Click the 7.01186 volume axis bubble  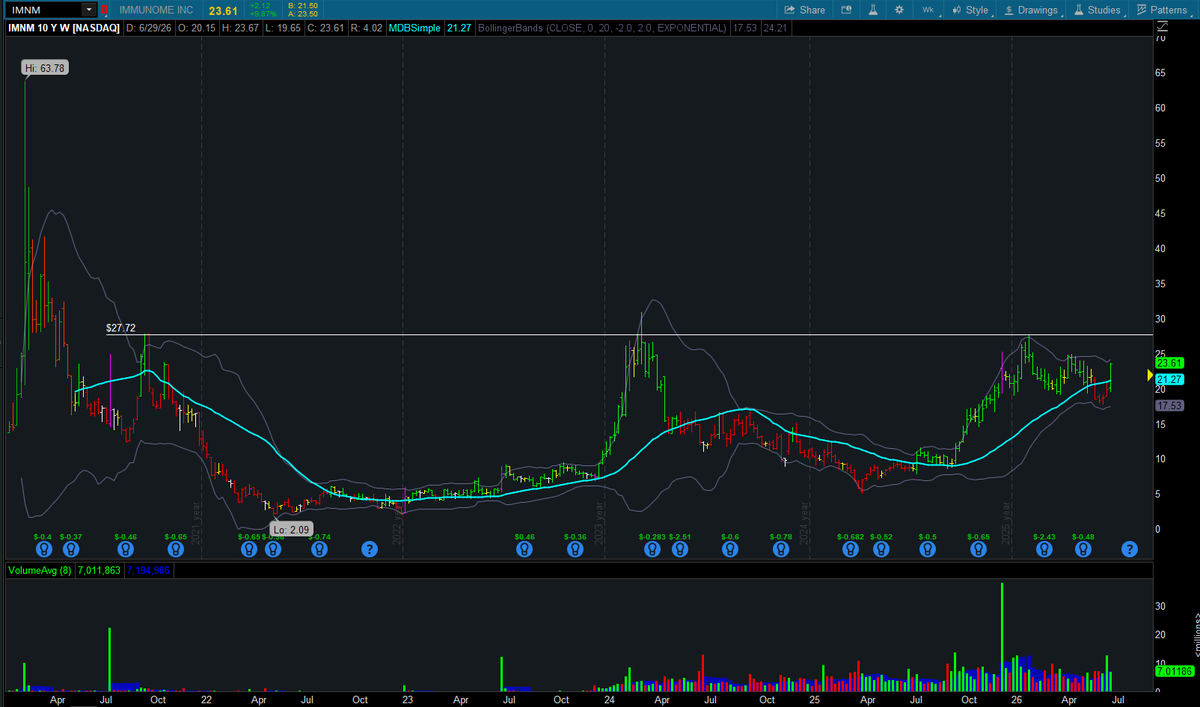(x=1173, y=672)
